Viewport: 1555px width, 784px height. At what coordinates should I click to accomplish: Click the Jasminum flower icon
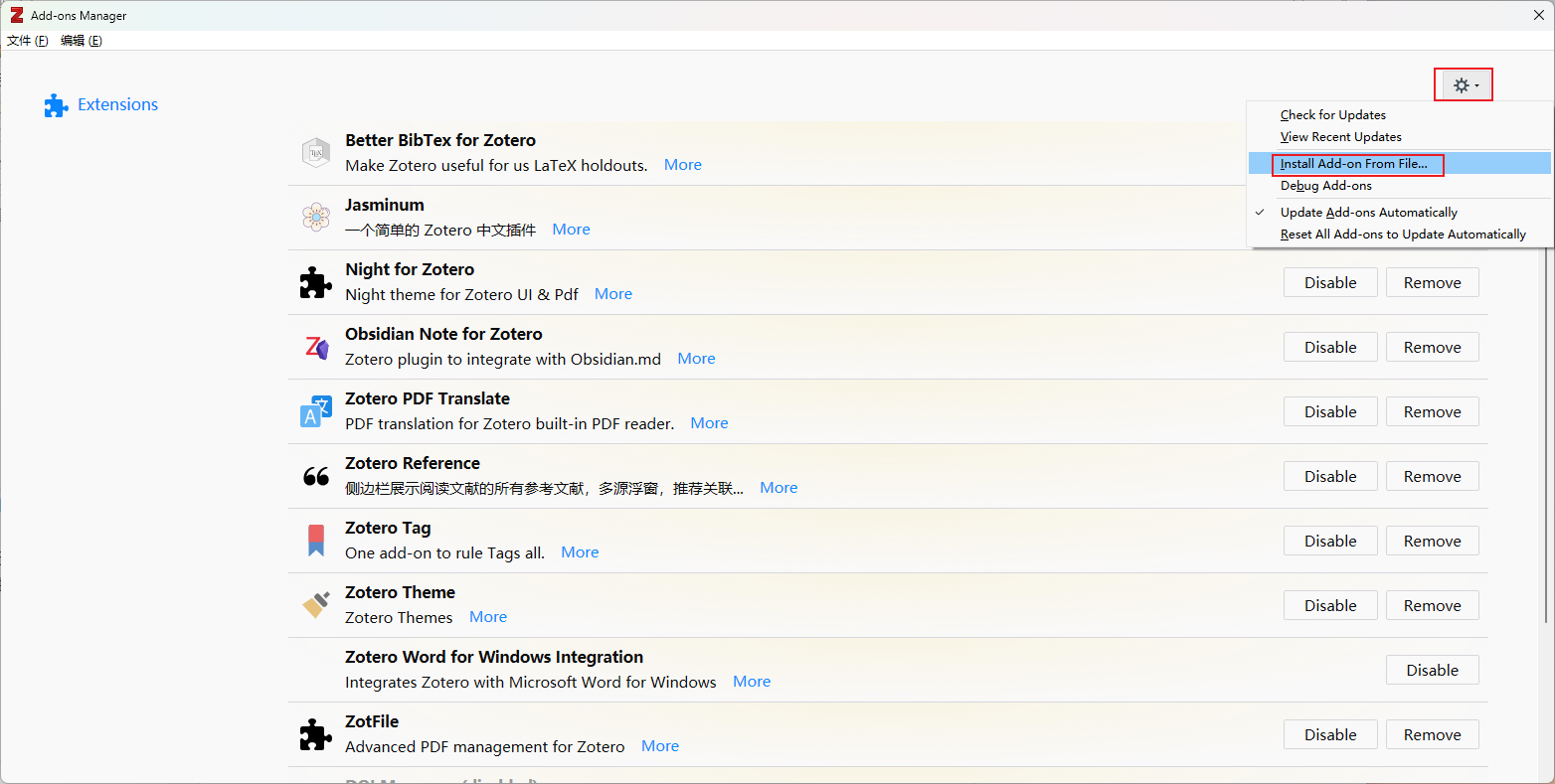pos(316,217)
